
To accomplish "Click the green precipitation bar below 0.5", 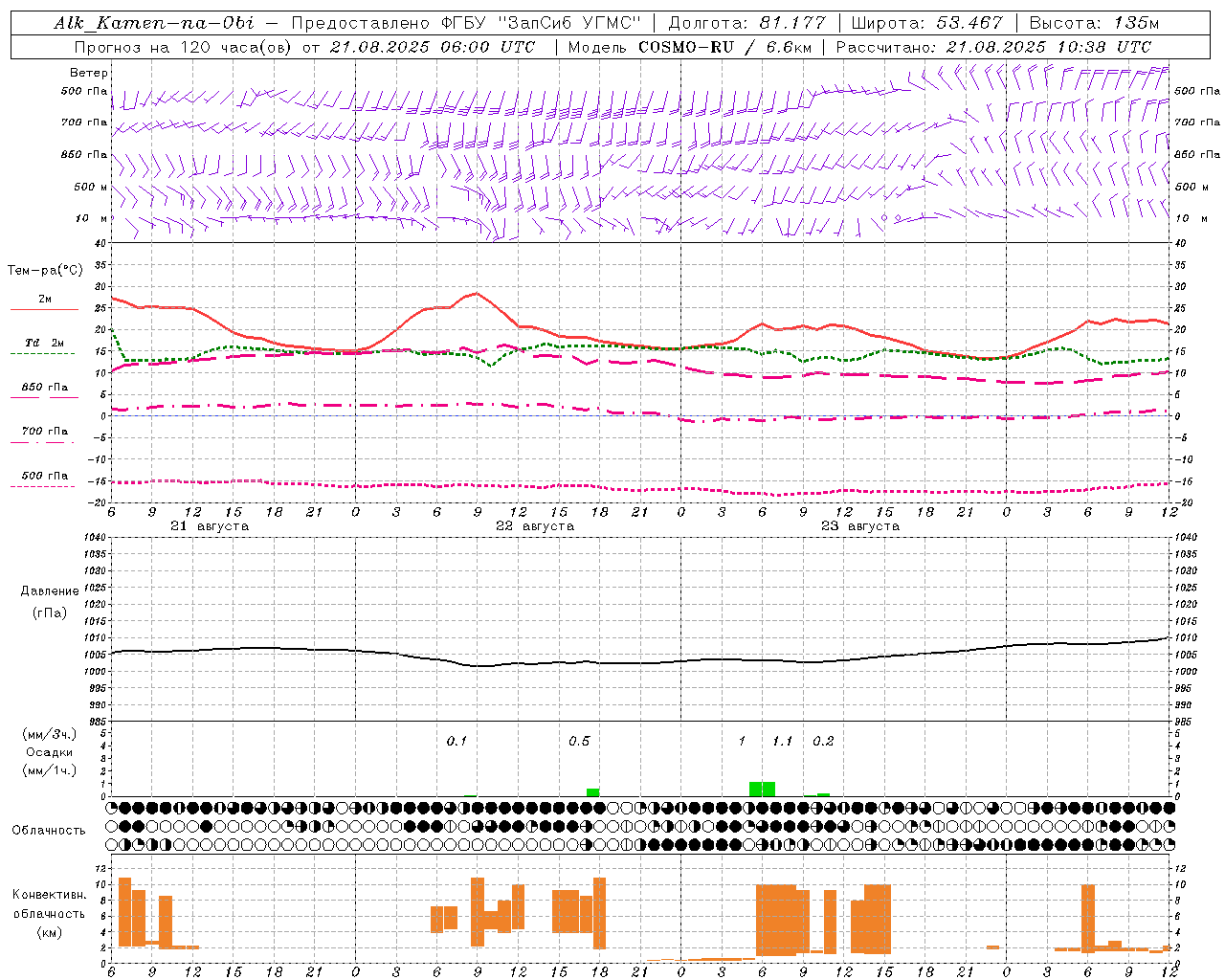I will pyautogui.click(x=593, y=792).
